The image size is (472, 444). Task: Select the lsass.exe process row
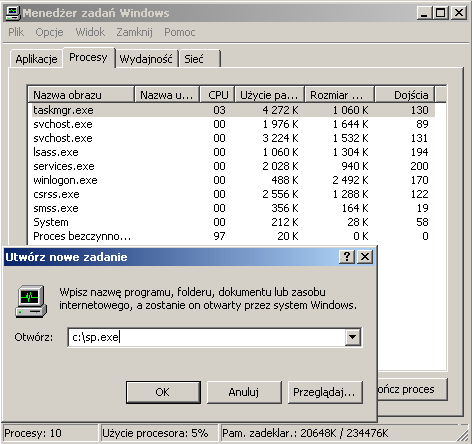(x=232, y=152)
